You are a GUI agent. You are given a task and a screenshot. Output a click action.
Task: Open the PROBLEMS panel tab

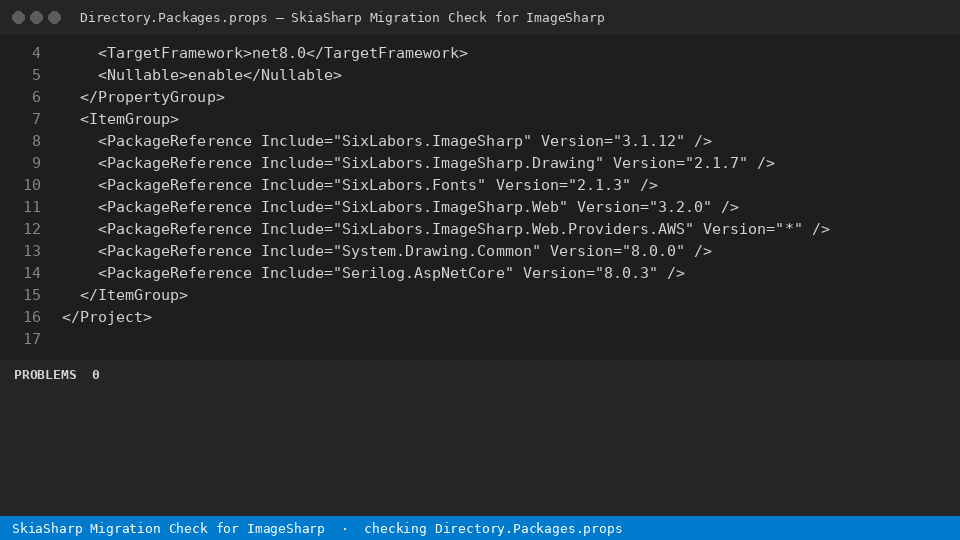(45, 375)
